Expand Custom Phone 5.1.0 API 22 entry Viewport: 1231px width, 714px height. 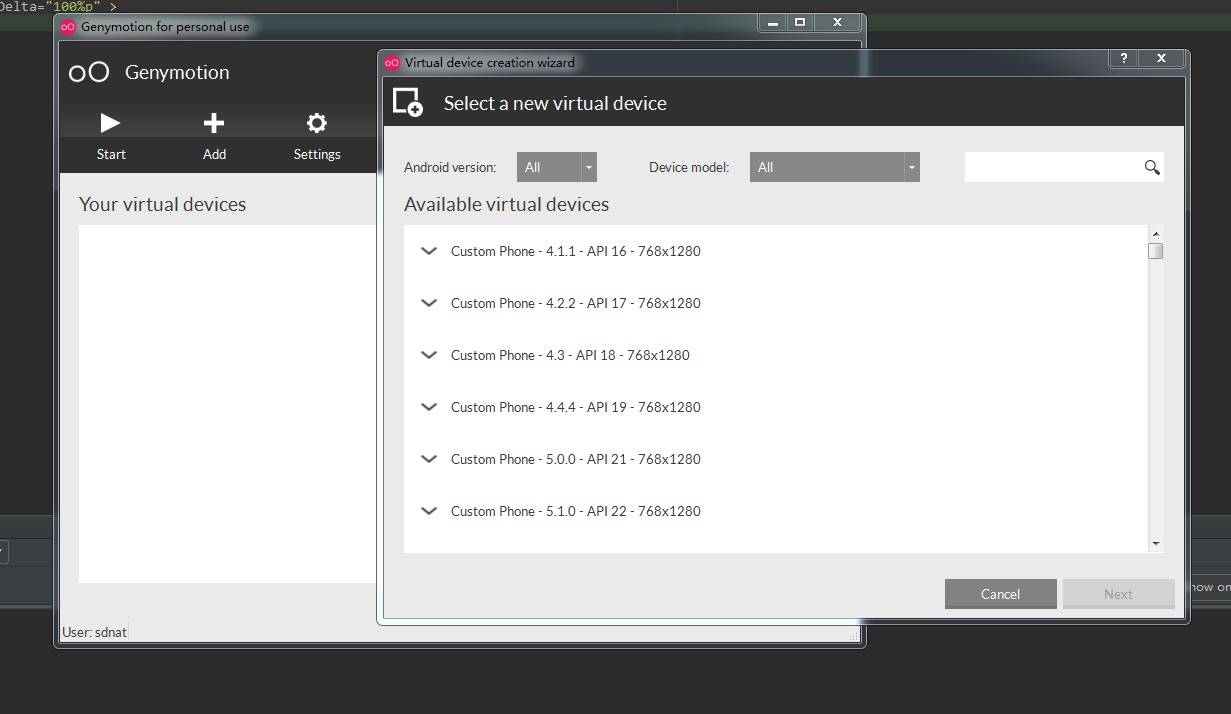(x=429, y=511)
